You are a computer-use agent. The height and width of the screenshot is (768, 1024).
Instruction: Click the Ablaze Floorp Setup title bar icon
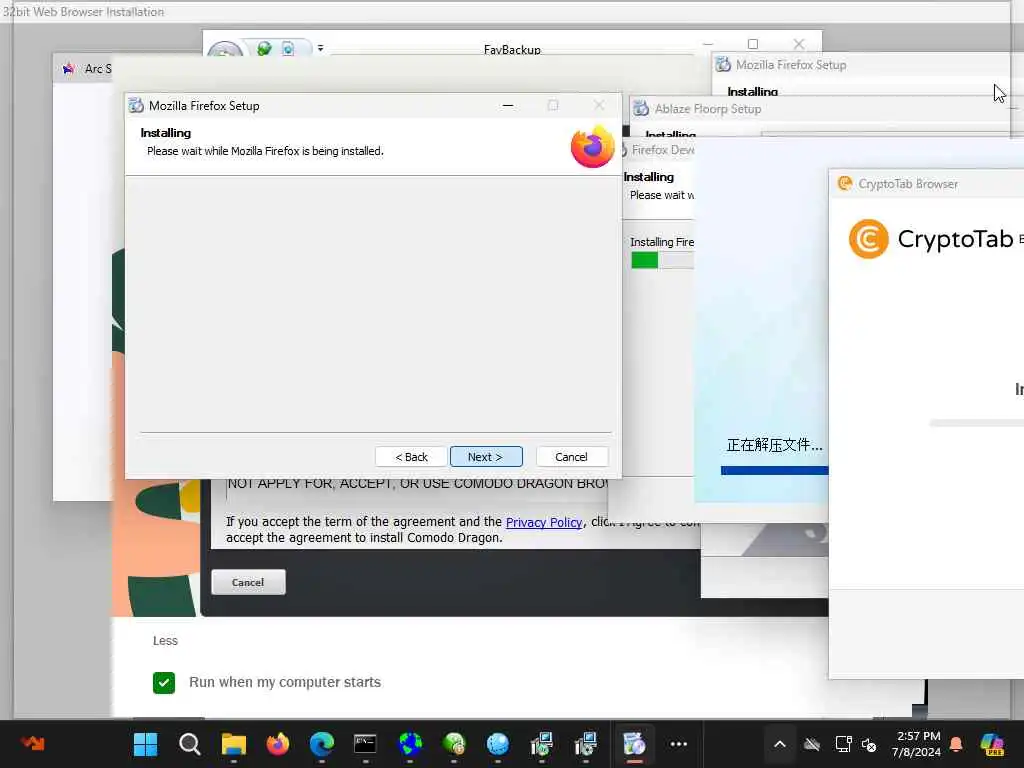point(641,108)
